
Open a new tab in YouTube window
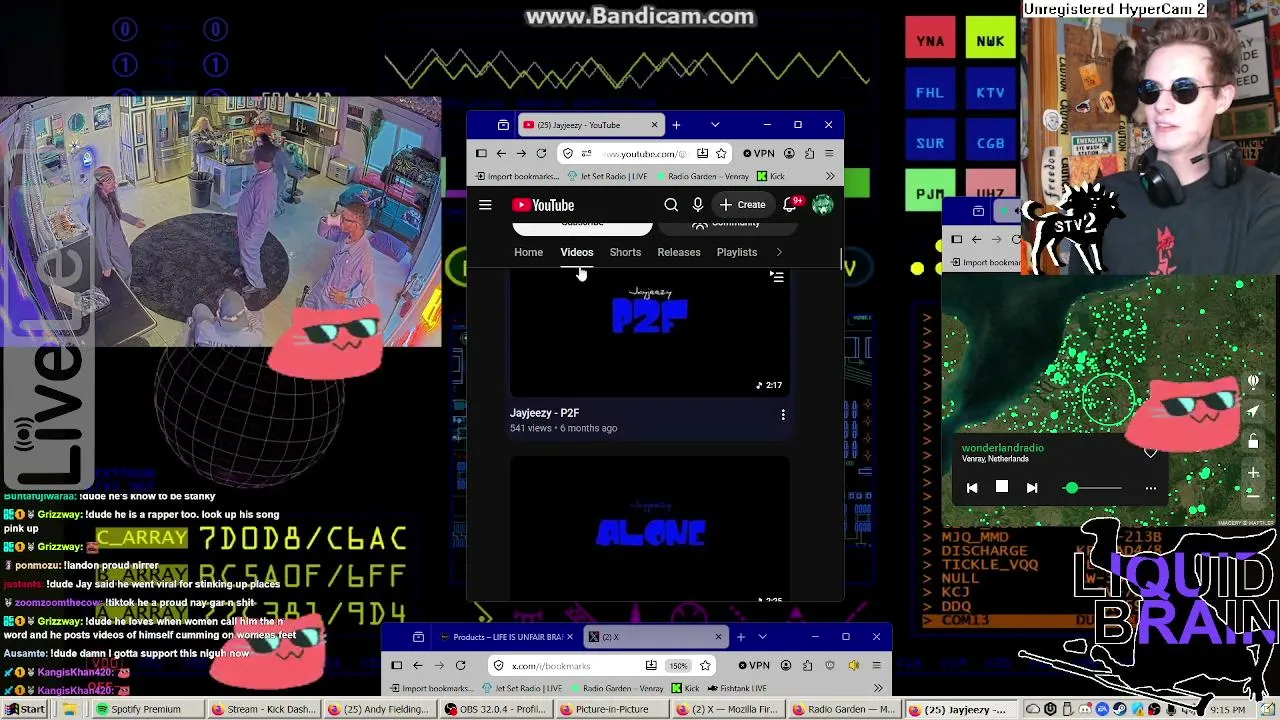[x=676, y=125]
